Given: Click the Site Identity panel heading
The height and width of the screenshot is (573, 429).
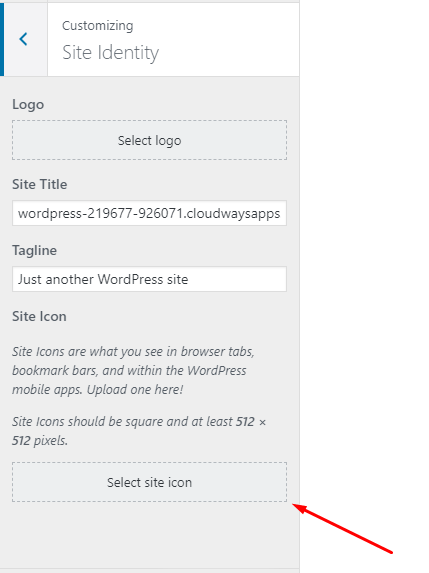Looking at the screenshot, I should [110, 53].
